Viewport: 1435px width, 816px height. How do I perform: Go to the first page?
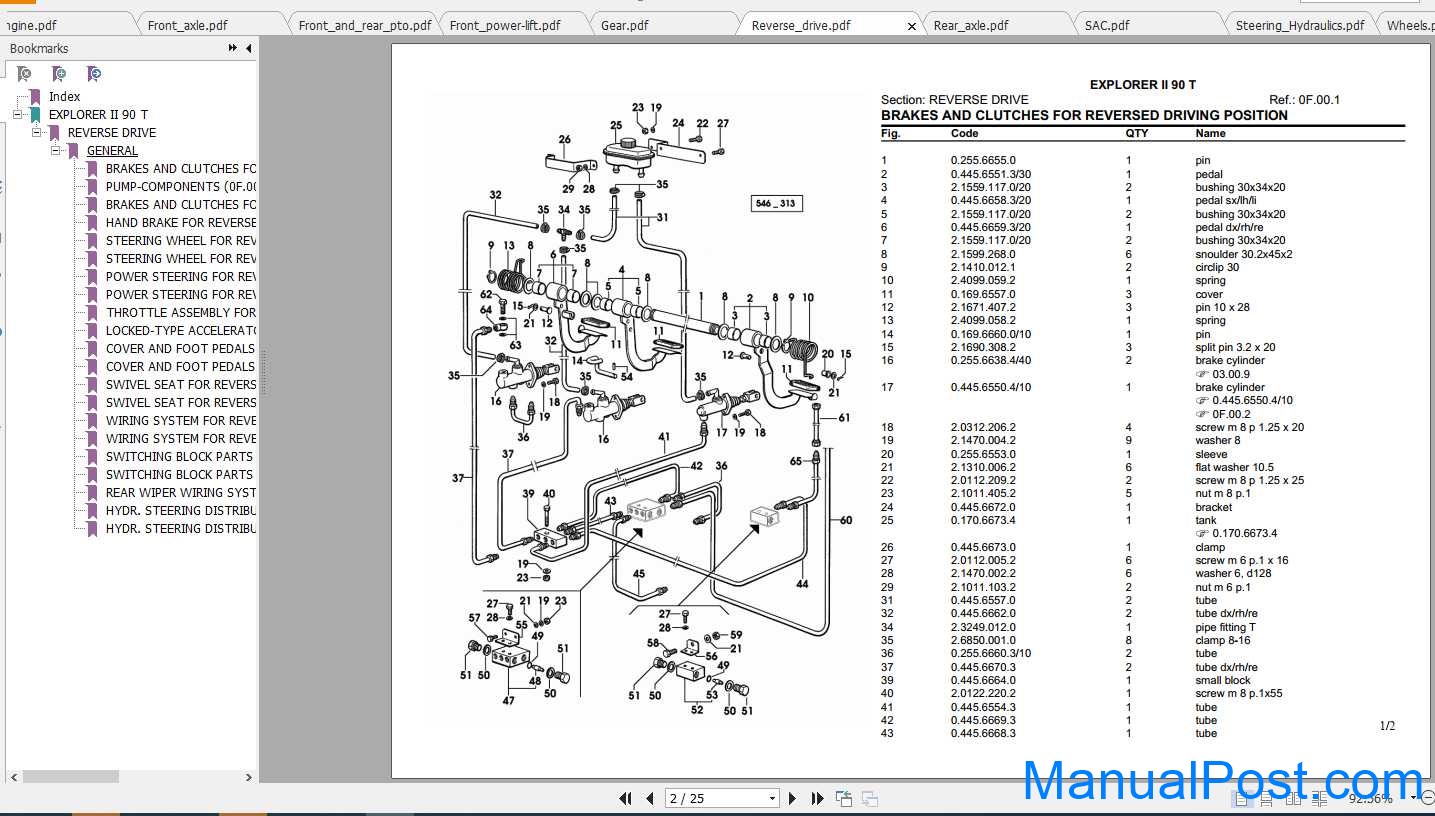626,798
